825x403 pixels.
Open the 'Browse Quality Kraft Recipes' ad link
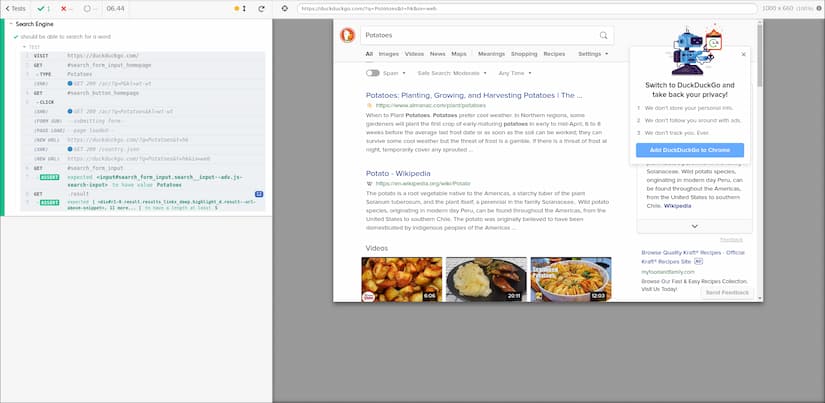[693, 257]
